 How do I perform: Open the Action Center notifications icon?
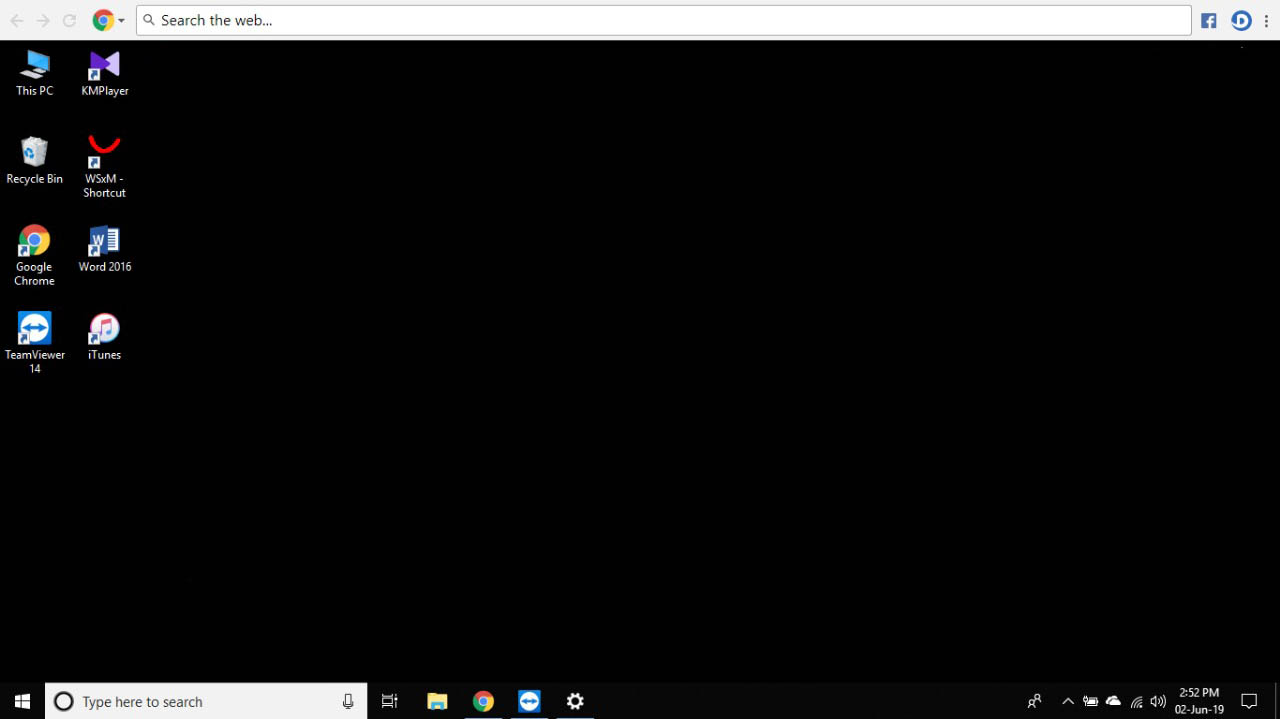1249,701
